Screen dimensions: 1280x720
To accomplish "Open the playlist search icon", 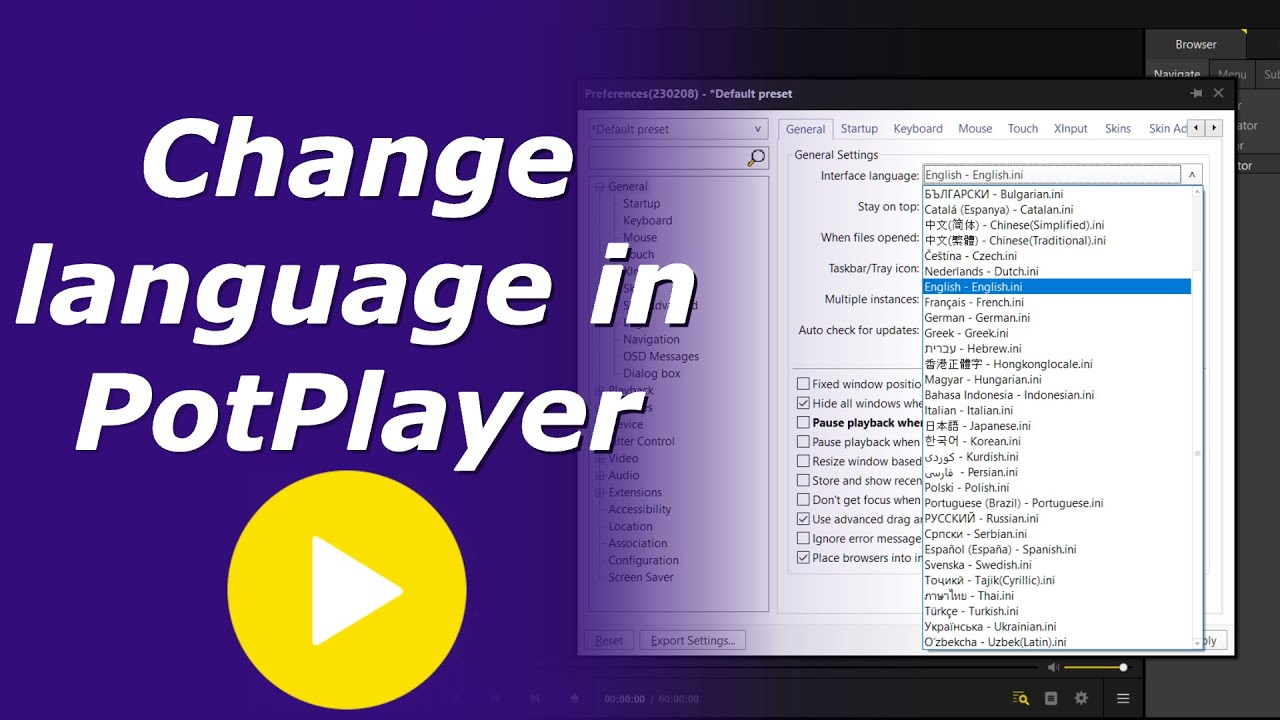I will click(1020, 697).
